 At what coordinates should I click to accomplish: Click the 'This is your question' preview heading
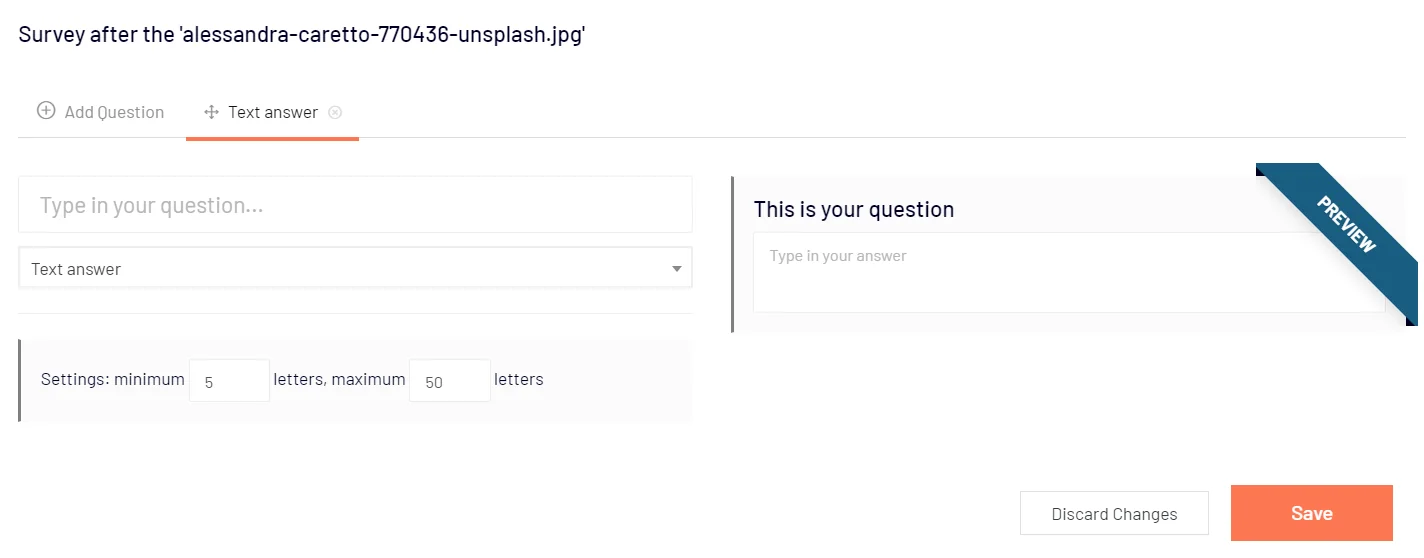pyautogui.click(x=853, y=209)
